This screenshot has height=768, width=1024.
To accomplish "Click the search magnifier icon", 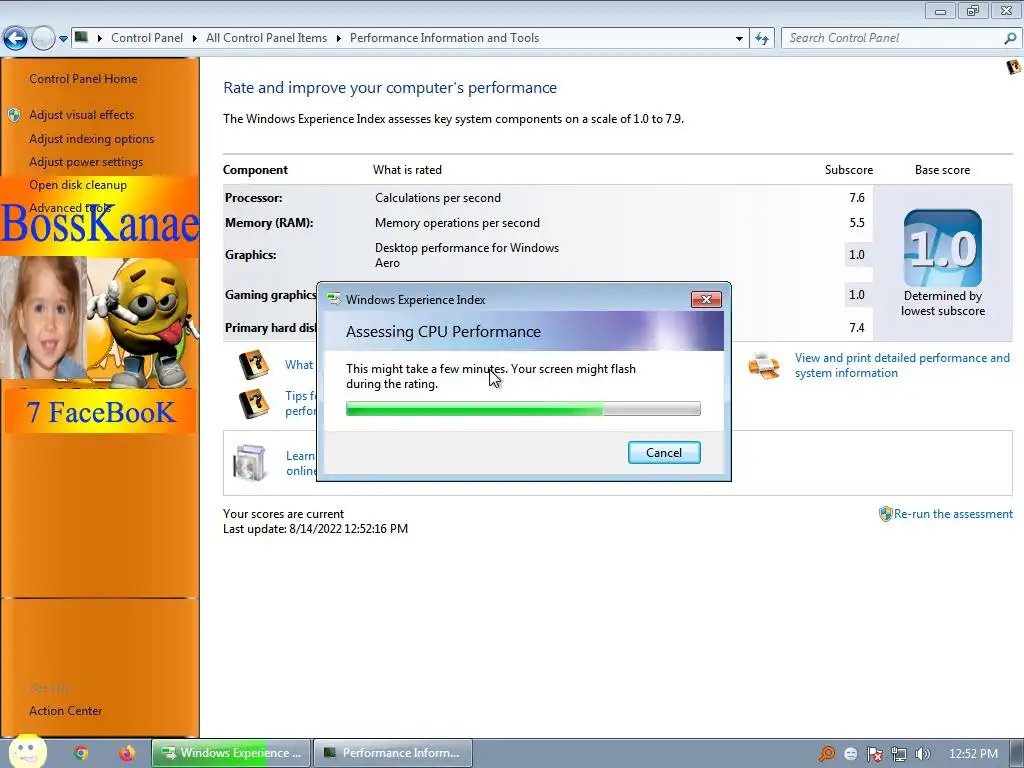I will pos(1010,39).
